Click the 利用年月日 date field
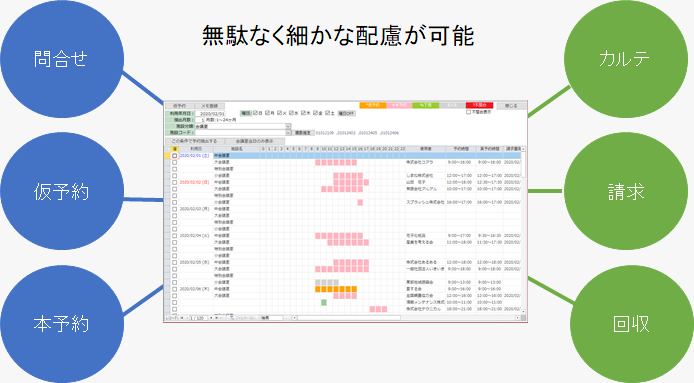Viewport: 694px width, 383px height. click(x=210, y=114)
